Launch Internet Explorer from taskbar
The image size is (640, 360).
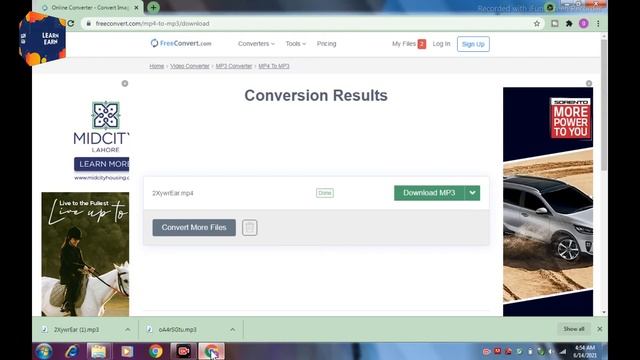tap(72, 351)
